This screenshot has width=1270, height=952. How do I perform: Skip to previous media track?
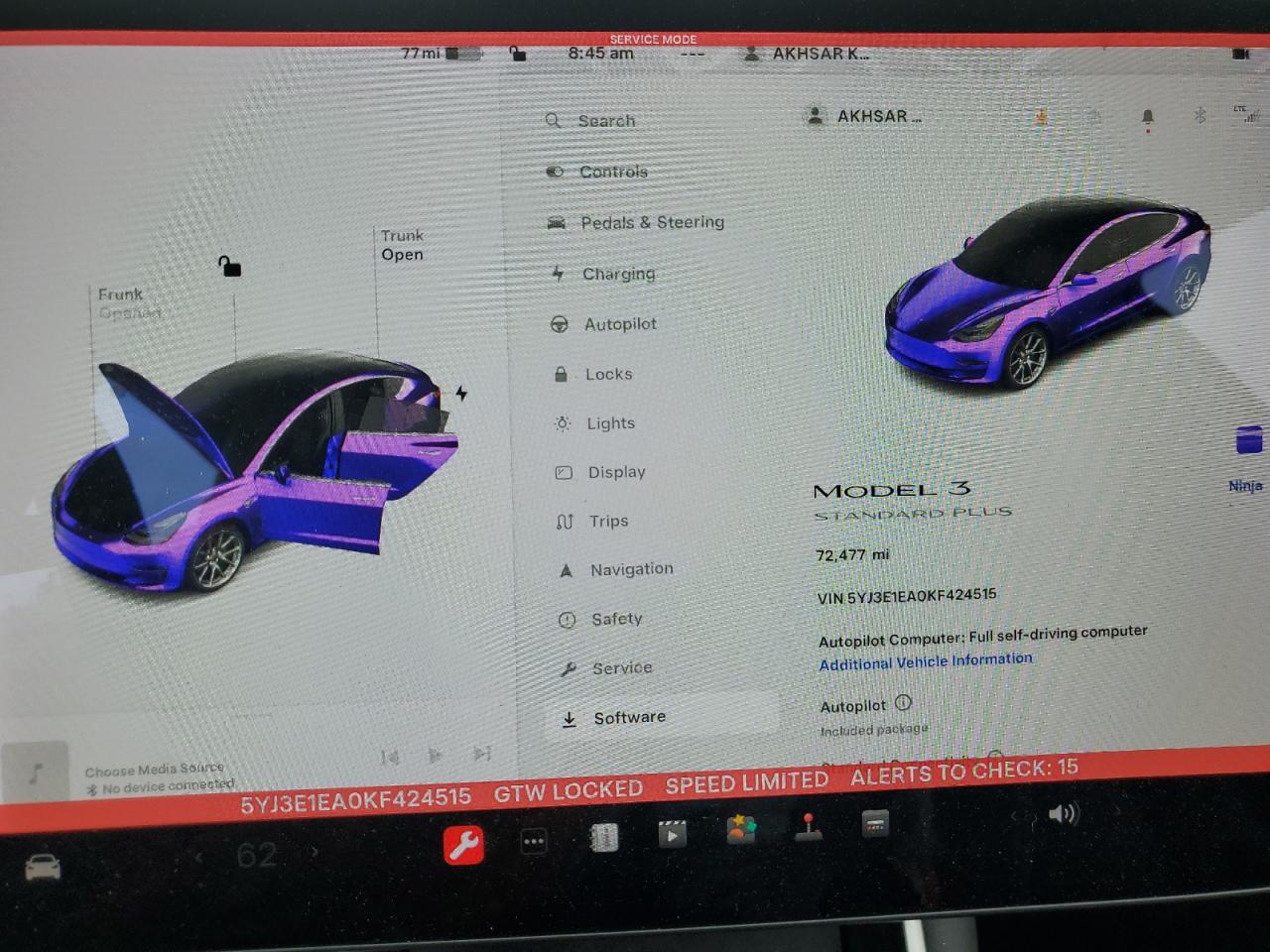(390, 758)
